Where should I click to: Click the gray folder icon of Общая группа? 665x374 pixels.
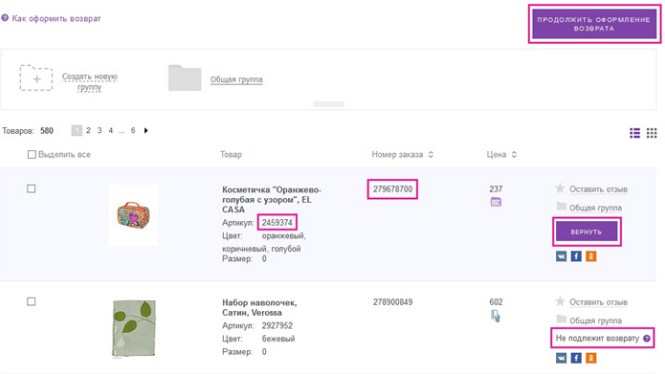click(x=184, y=78)
